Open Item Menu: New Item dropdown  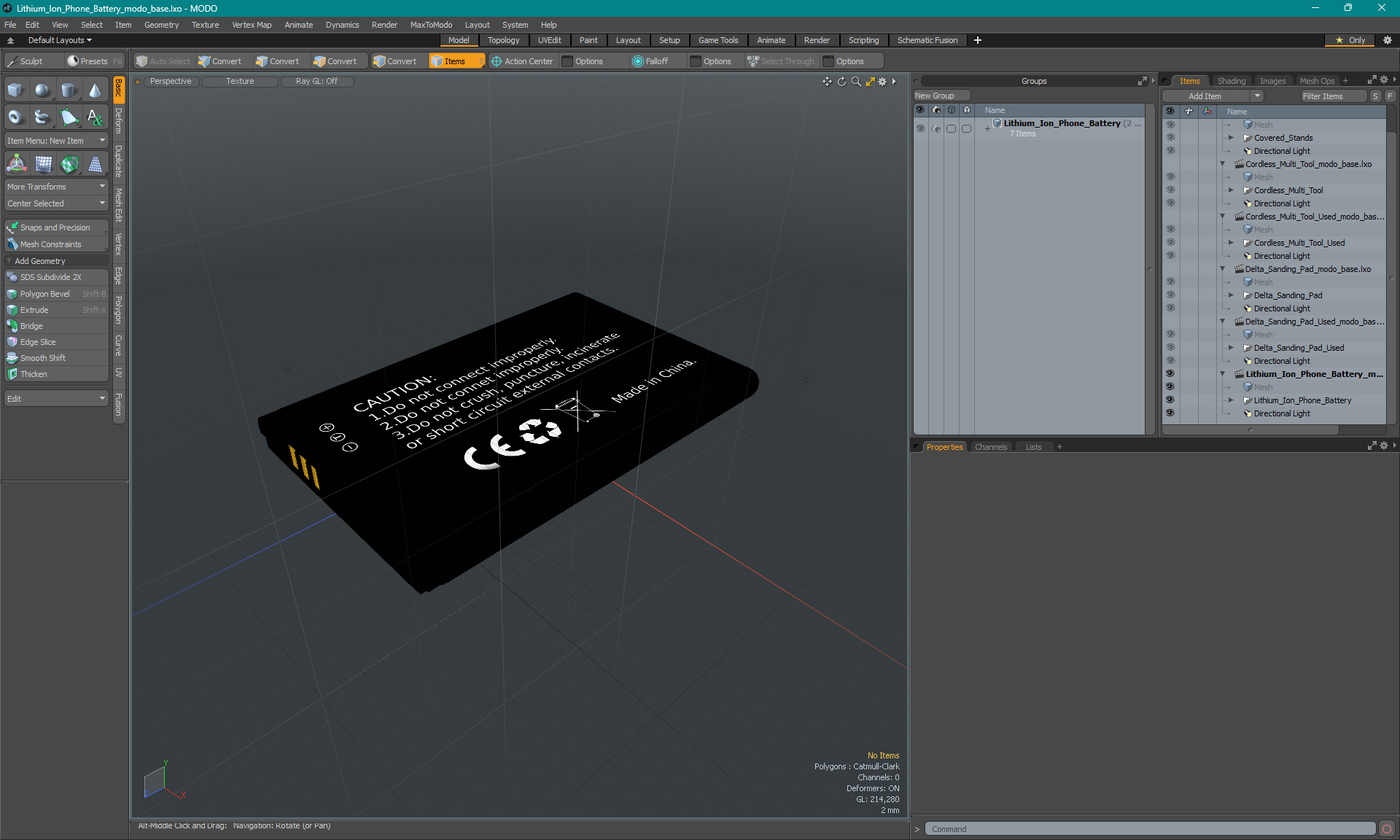56,141
